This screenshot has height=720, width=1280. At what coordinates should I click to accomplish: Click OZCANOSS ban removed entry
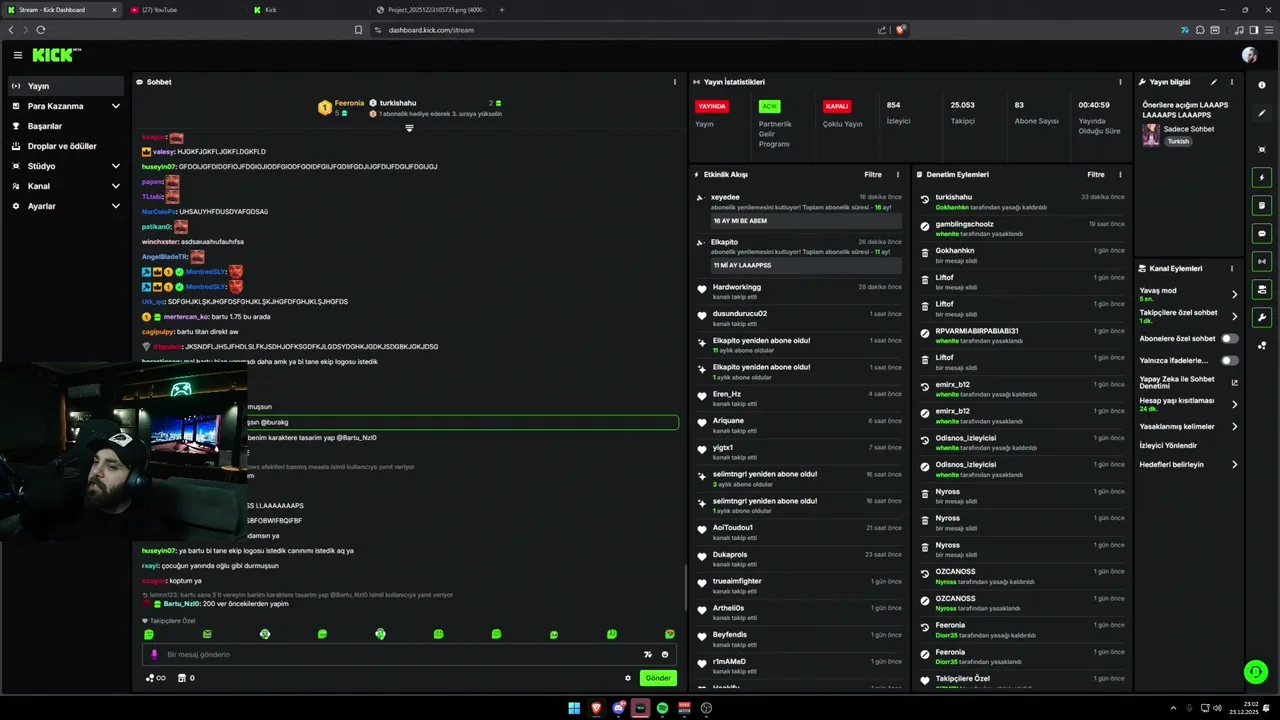click(1021, 576)
